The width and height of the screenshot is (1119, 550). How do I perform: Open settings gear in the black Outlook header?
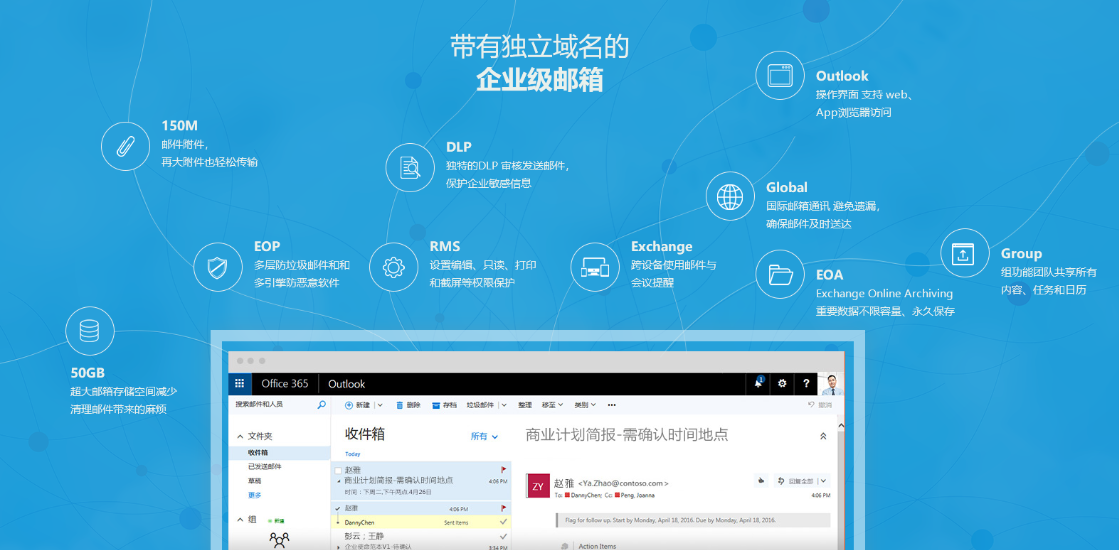click(x=782, y=384)
